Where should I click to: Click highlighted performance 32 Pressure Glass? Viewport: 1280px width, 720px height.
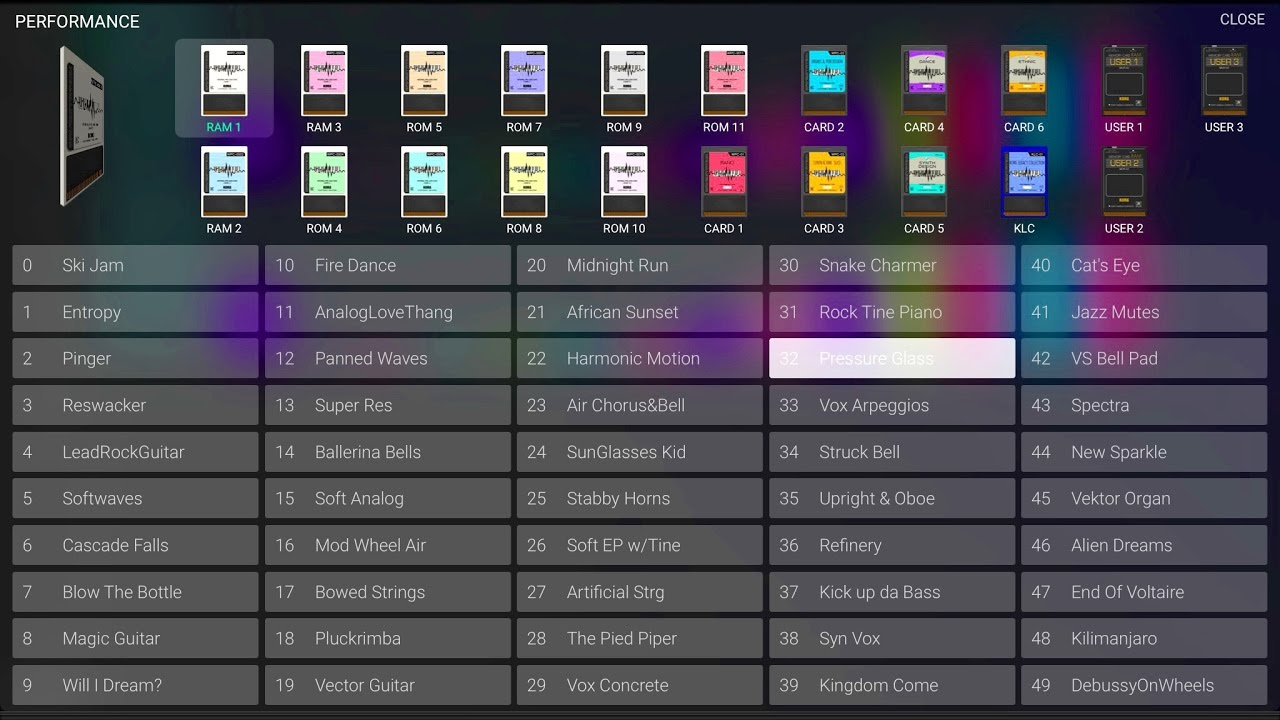click(x=892, y=358)
